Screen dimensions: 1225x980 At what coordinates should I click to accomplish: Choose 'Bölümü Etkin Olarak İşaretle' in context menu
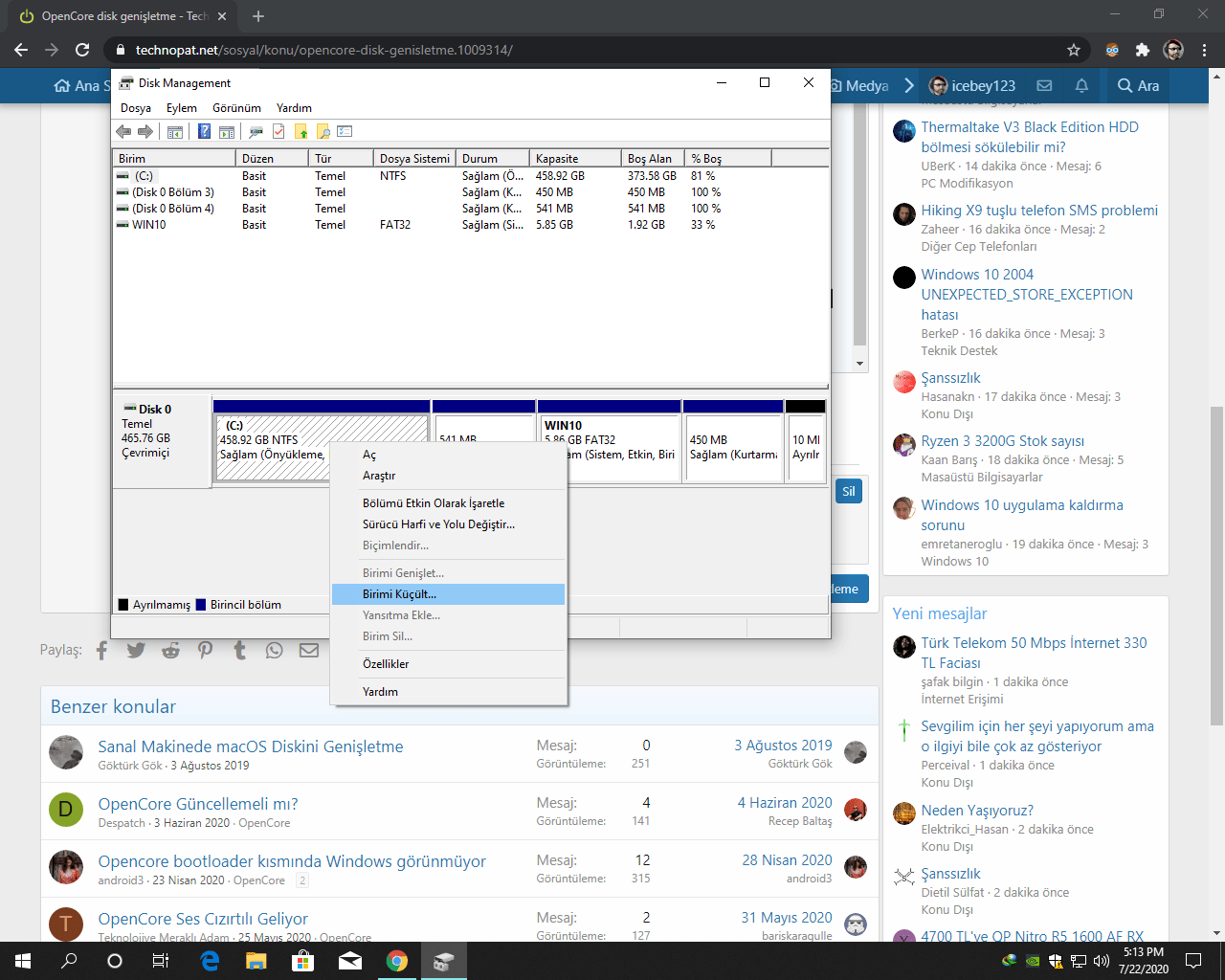pyautogui.click(x=448, y=503)
